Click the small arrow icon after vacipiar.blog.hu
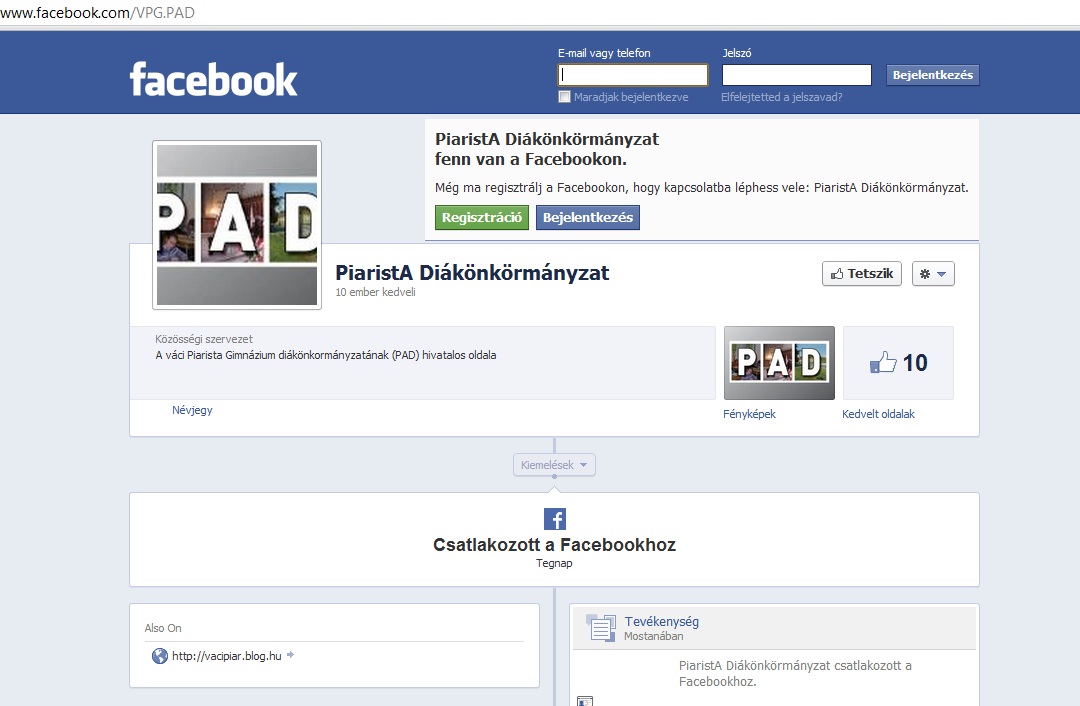This screenshot has width=1080, height=706. click(x=290, y=655)
